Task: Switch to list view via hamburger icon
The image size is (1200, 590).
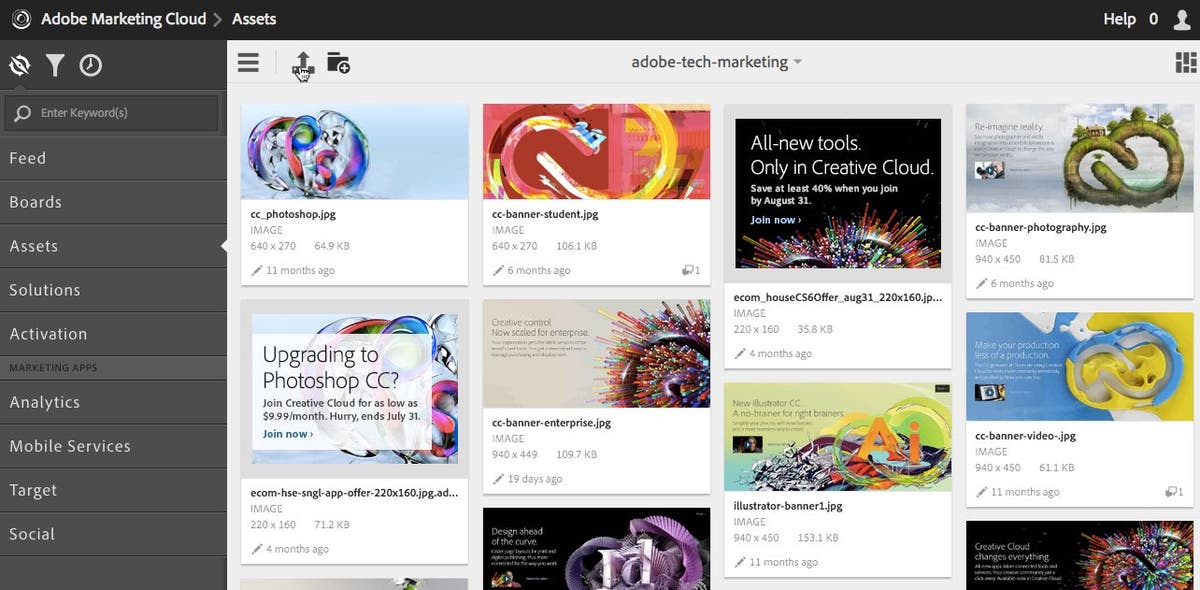Action: [x=248, y=61]
